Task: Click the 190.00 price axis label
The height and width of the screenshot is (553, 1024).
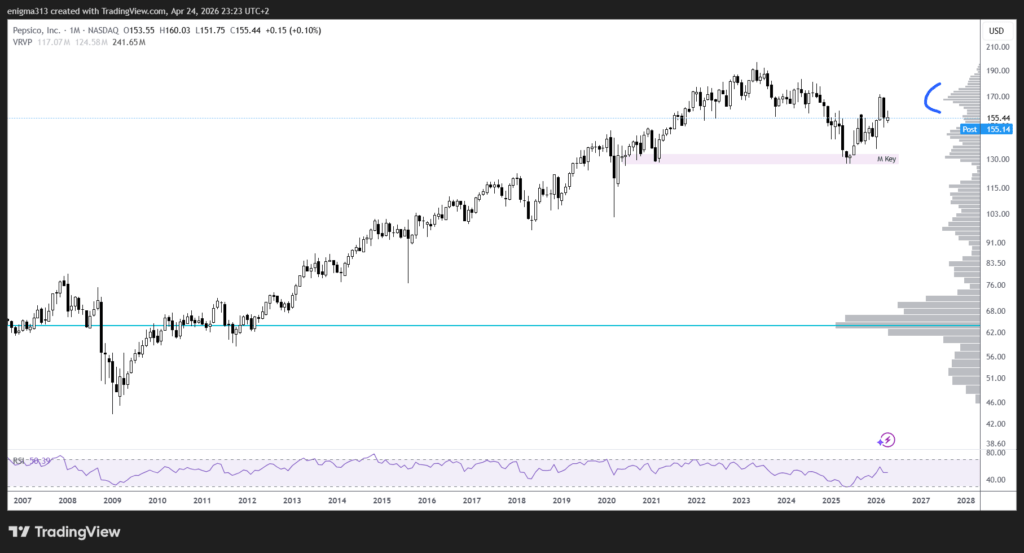Action: [998, 71]
